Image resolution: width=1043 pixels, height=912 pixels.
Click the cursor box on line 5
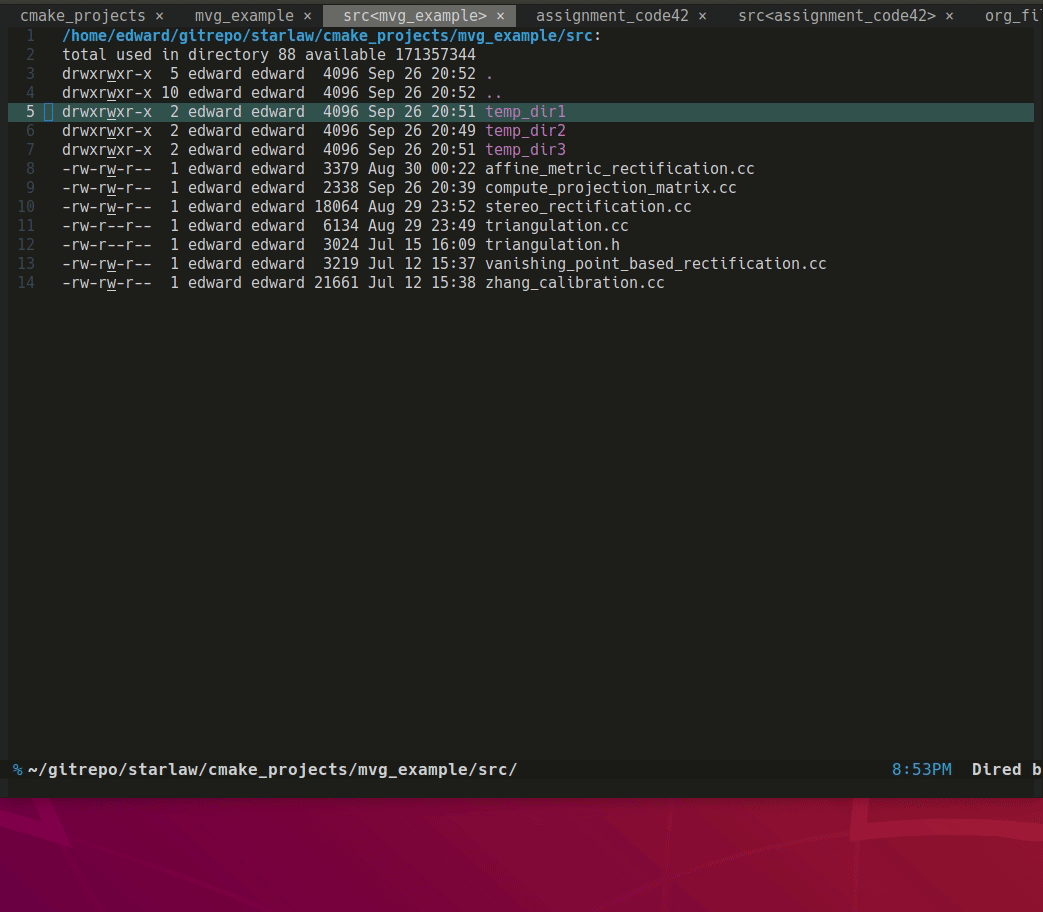click(48, 112)
